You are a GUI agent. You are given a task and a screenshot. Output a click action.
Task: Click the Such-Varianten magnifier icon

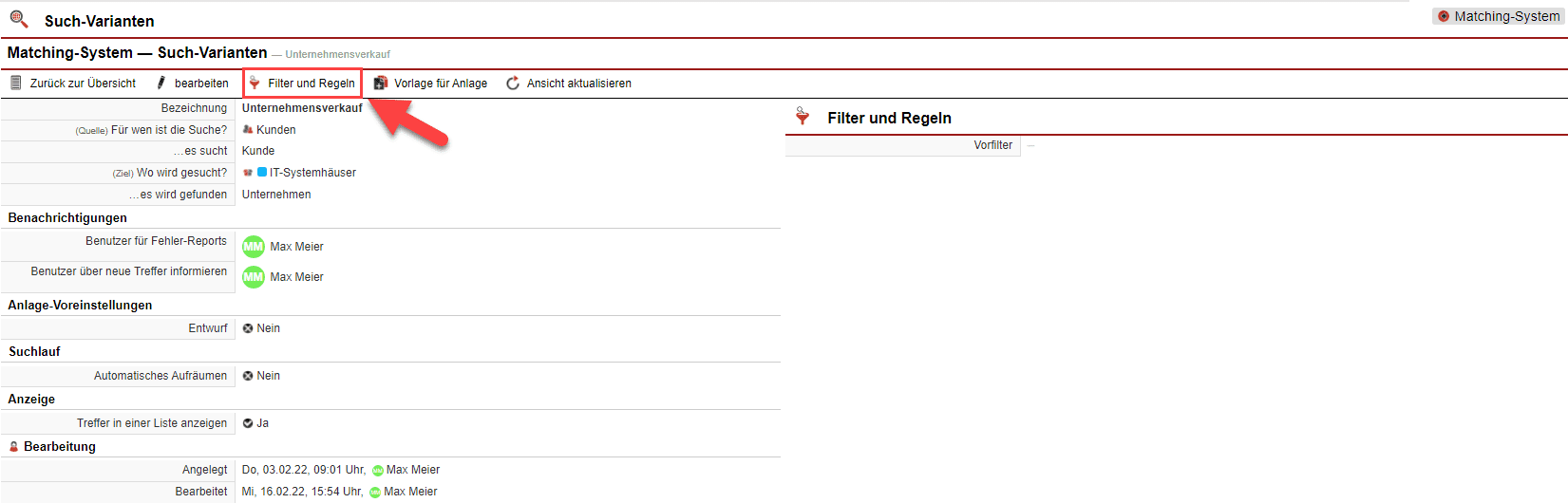19,19
